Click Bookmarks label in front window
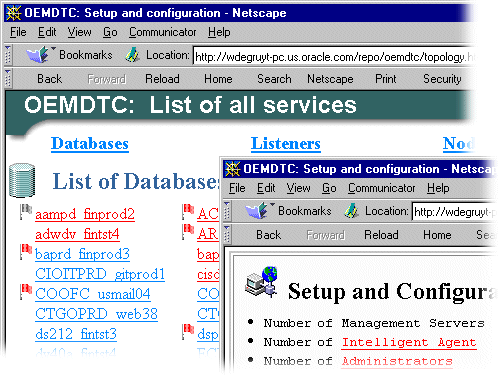498x375 pixels. (305, 211)
